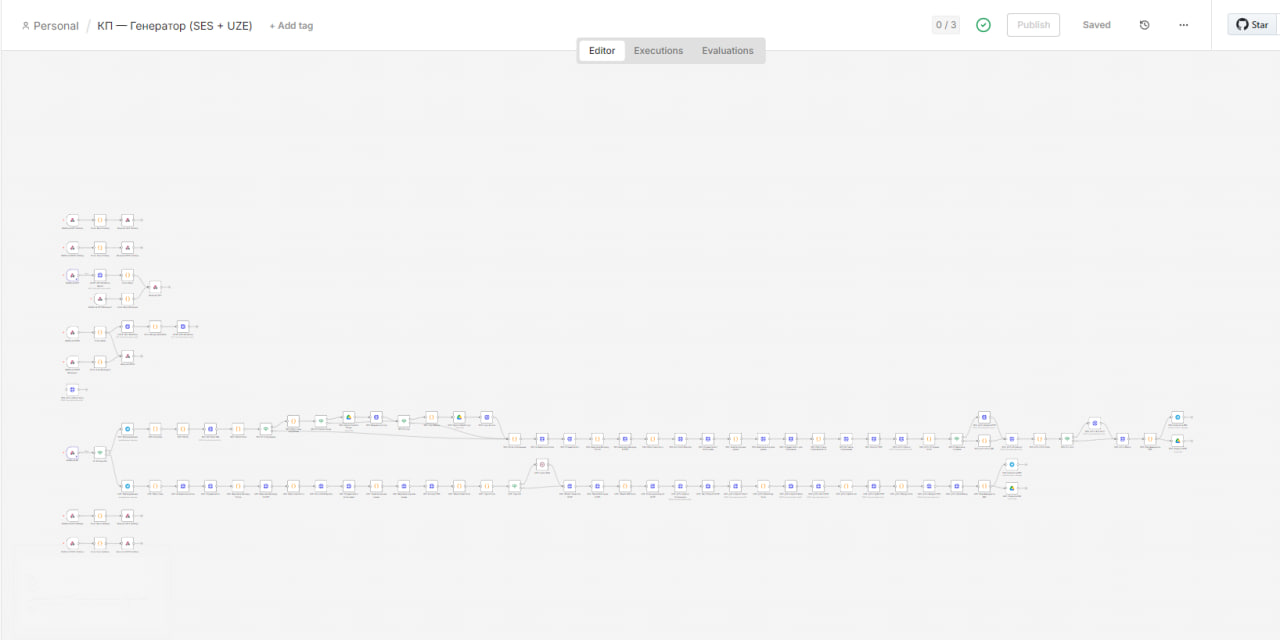Viewport: 1280px width, 640px height.
Task: Open version history via clock icon
Action: [x=1144, y=24]
